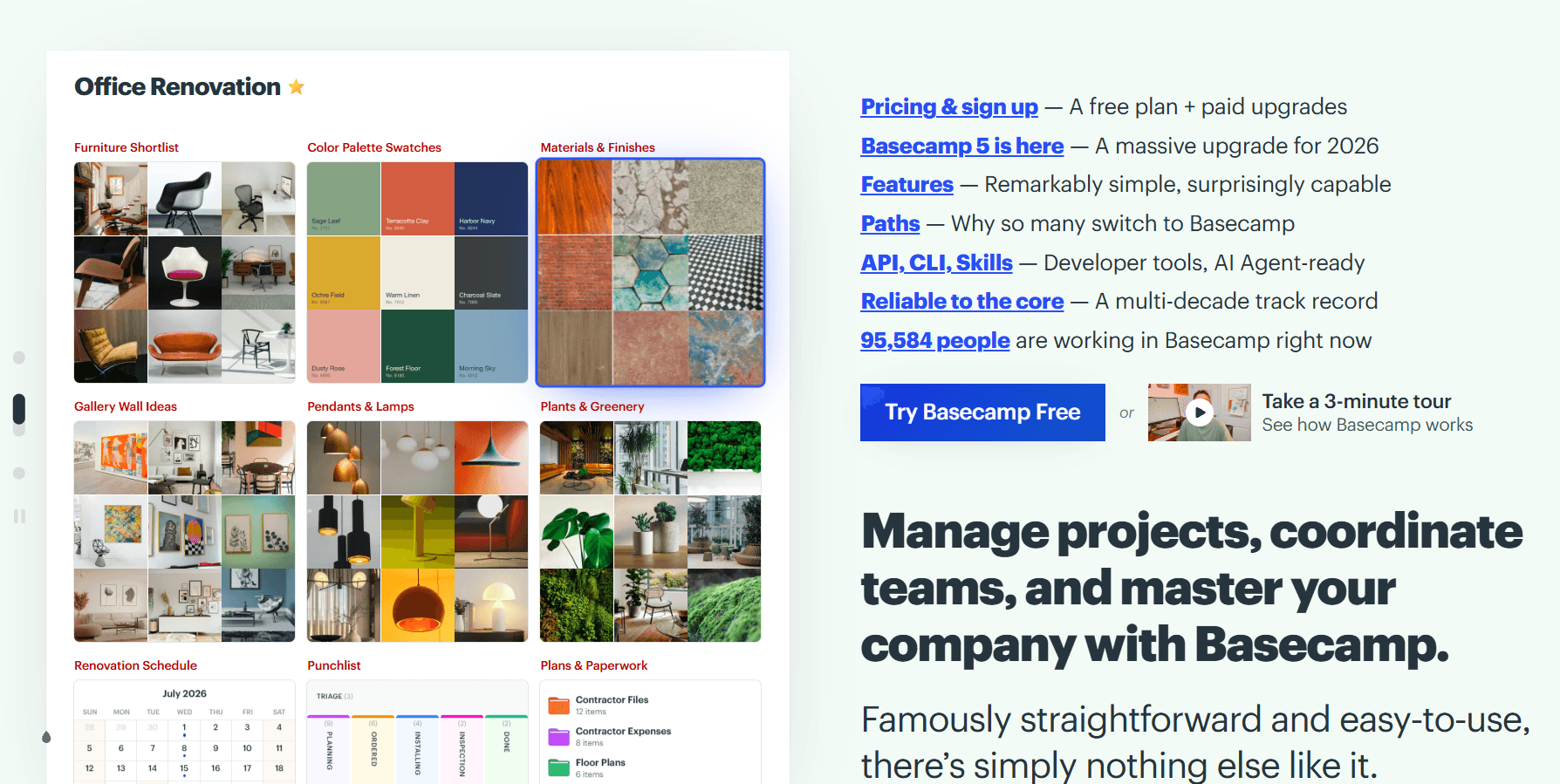Play the 3-minute tour video
Viewport: 1560px width, 784px height.
coord(1200,412)
